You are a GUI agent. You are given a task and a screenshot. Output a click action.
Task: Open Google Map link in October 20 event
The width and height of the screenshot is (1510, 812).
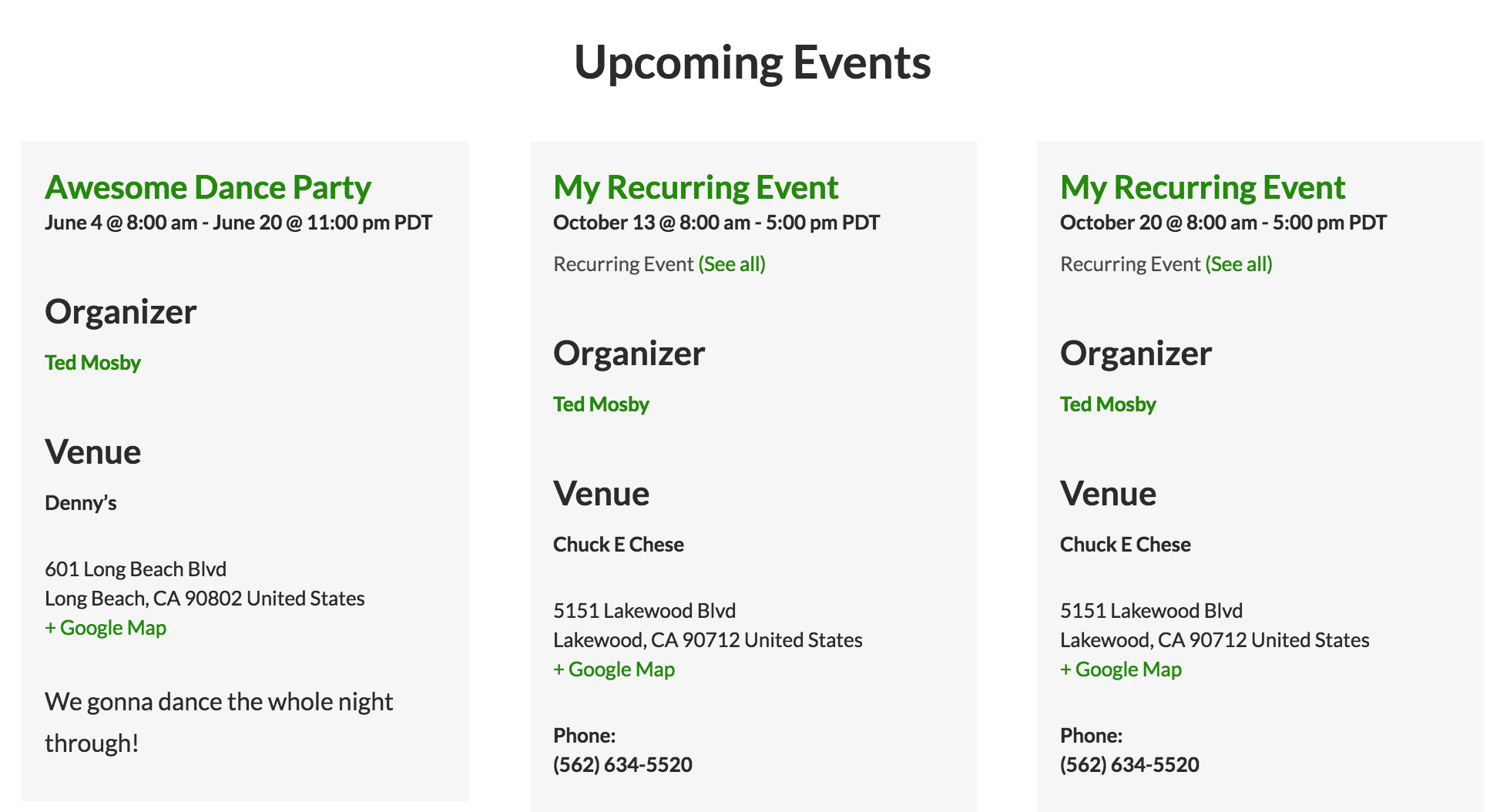(1121, 669)
